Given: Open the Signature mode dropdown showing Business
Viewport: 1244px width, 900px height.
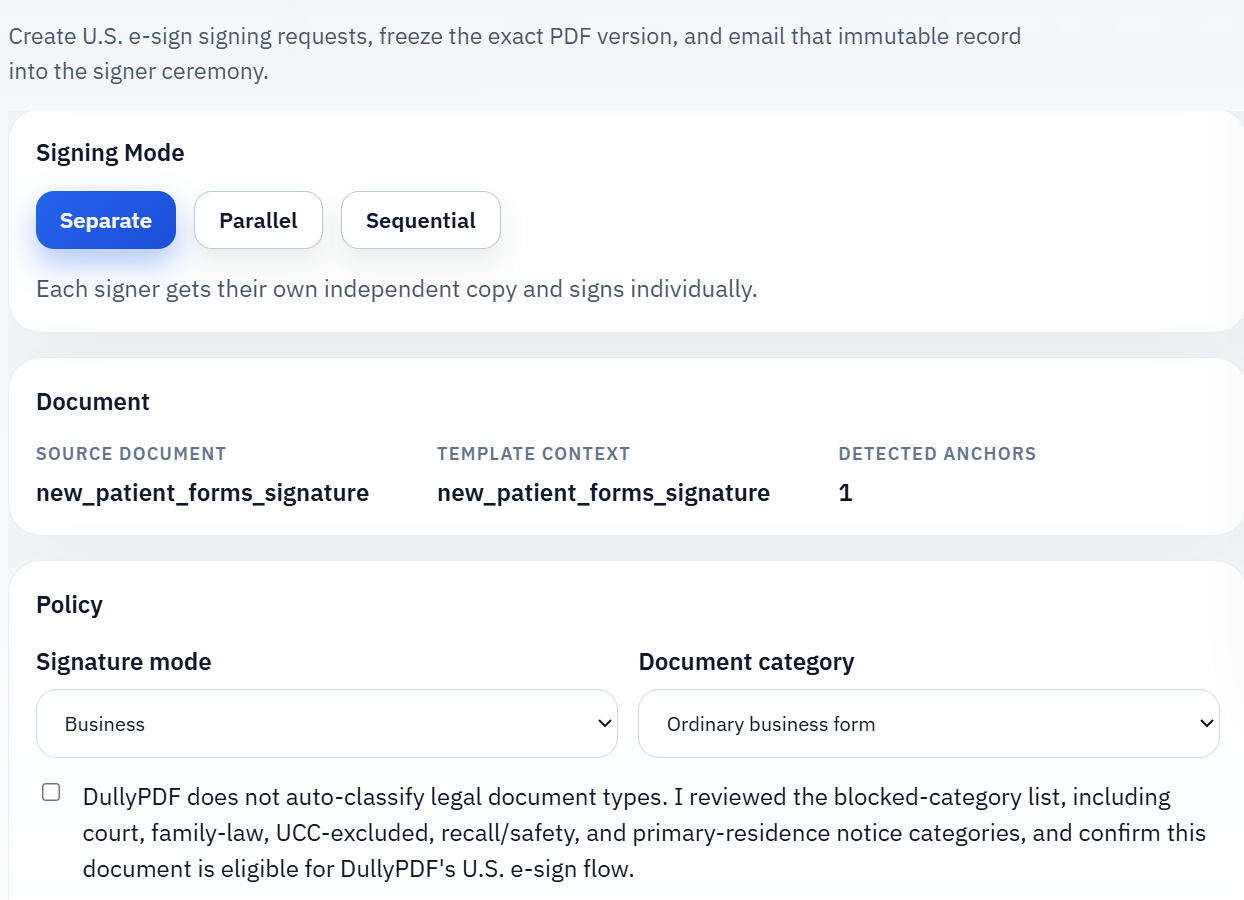Looking at the screenshot, I should [x=327, y=723].
